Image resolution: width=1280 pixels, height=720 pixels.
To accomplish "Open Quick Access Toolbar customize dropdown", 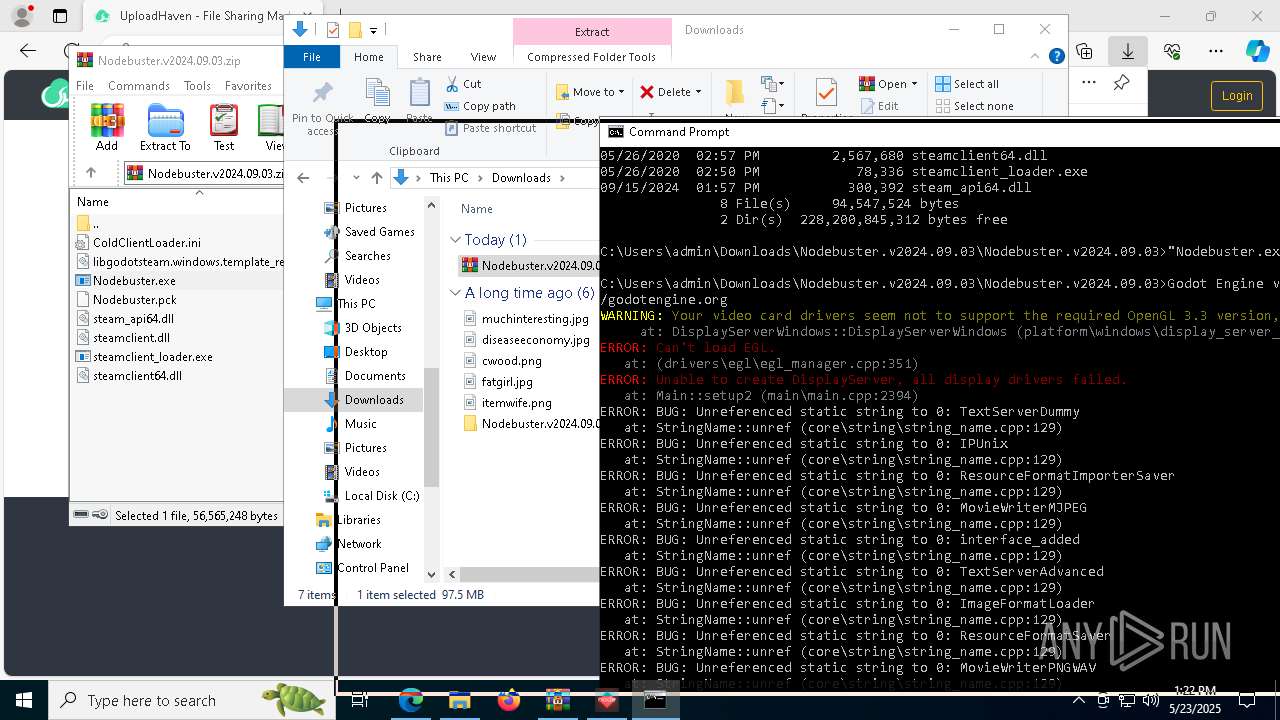I will coord(373,31).
